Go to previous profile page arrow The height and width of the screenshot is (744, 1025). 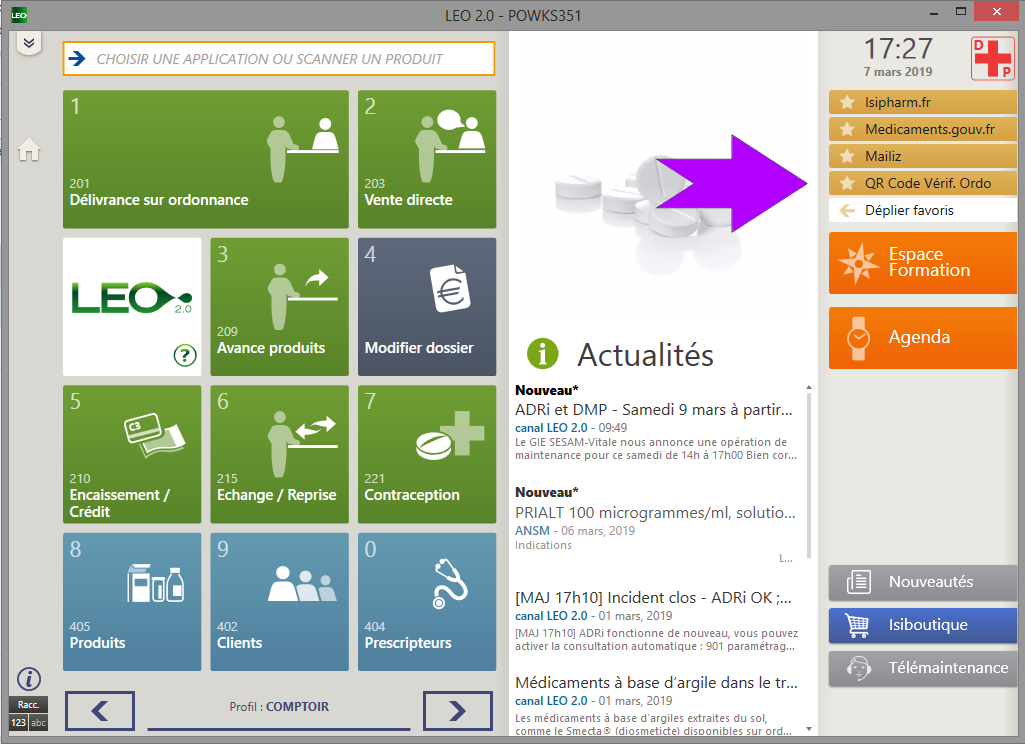pyautogui.click(x=99, y=711)
